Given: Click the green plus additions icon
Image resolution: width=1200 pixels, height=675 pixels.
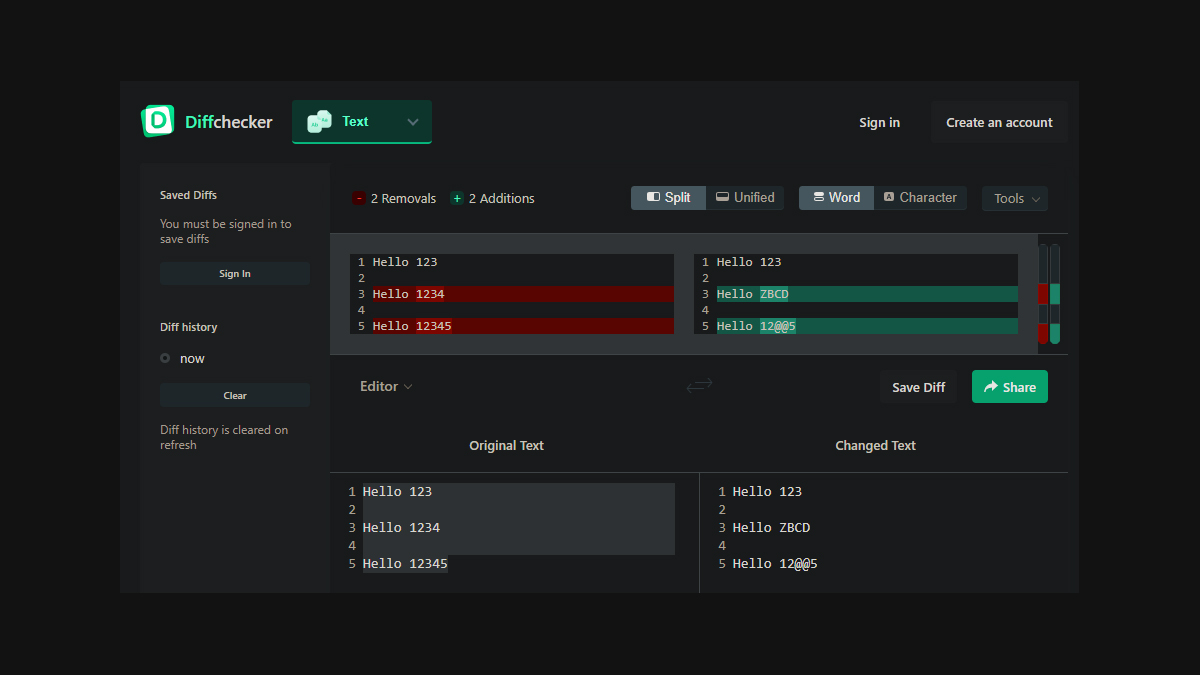Looking at the screenshot, I should [456, 198].
